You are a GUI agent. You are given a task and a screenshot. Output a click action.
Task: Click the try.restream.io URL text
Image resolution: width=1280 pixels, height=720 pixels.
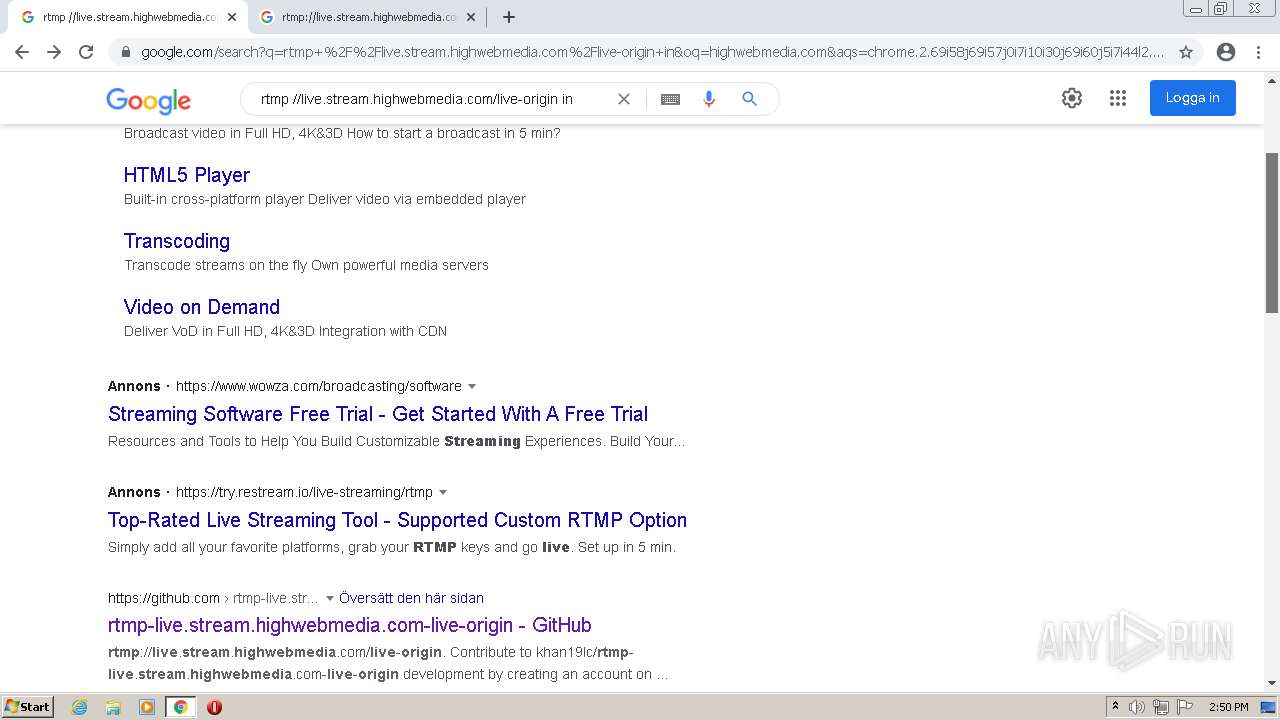(304, 492)
